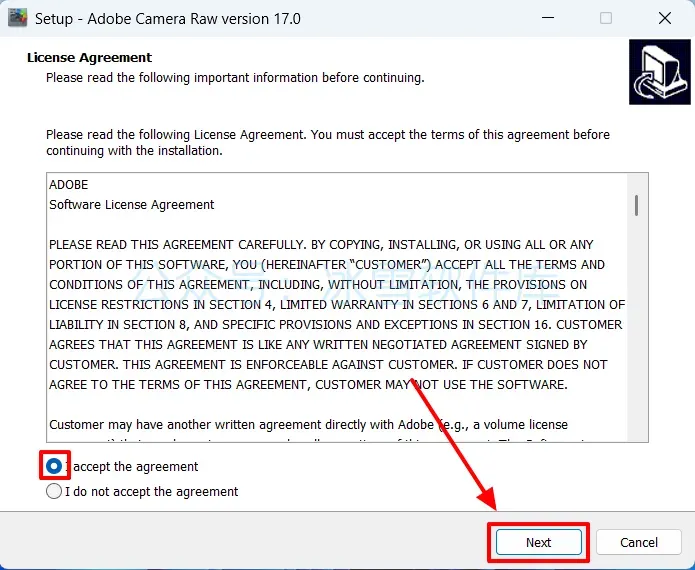Click the 'ADOBE' line in license text
Screen dimensions: 695x570
[x=69, y=184]
